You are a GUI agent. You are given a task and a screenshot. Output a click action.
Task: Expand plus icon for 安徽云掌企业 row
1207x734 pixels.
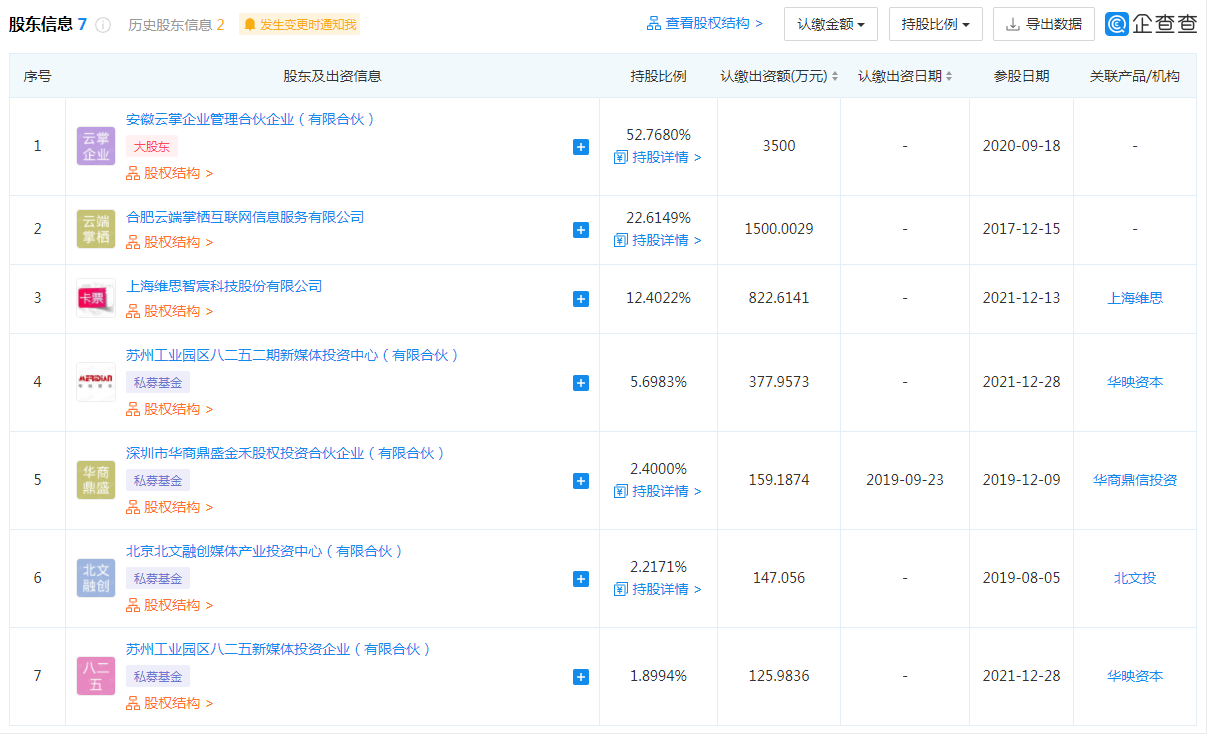click(581, 147)
